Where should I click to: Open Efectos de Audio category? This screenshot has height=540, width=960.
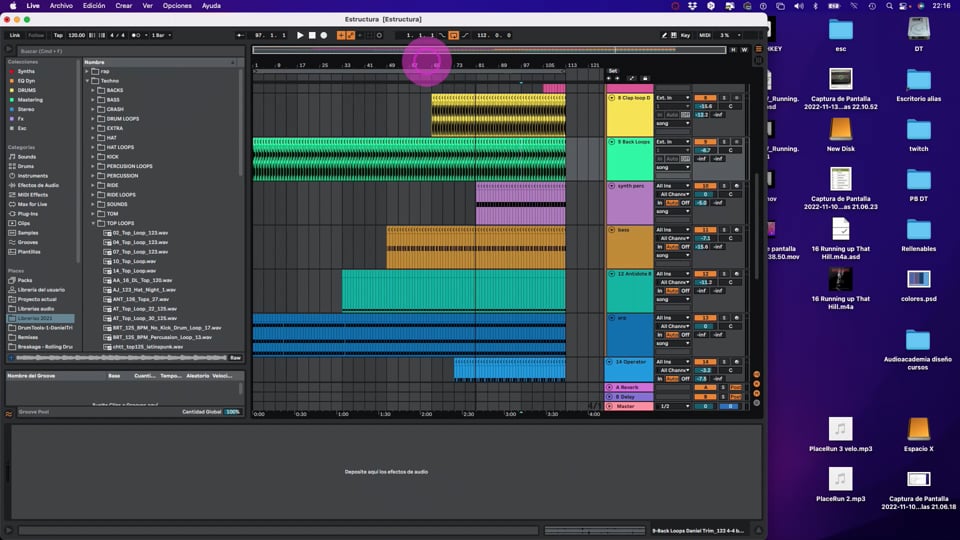click(x=38, y=186)
